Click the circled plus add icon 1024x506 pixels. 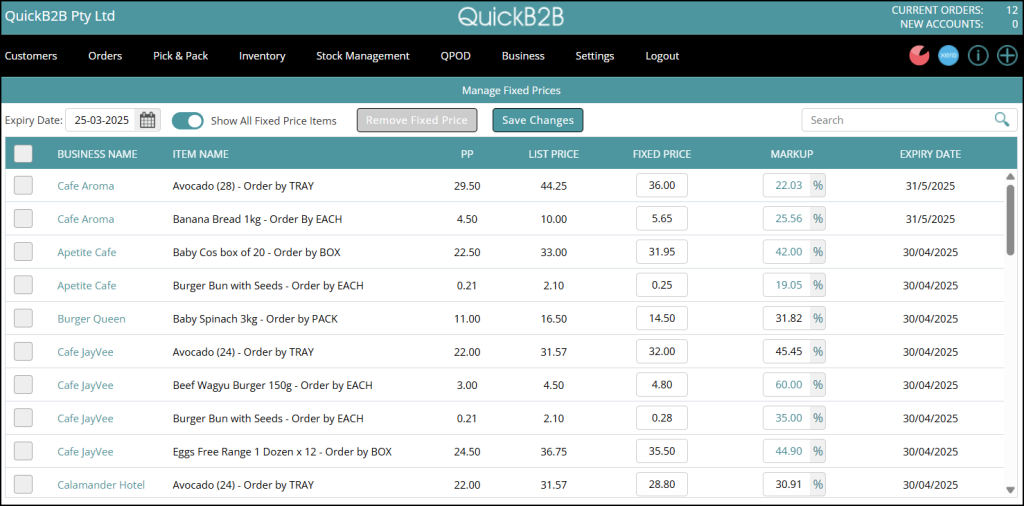1007,55
